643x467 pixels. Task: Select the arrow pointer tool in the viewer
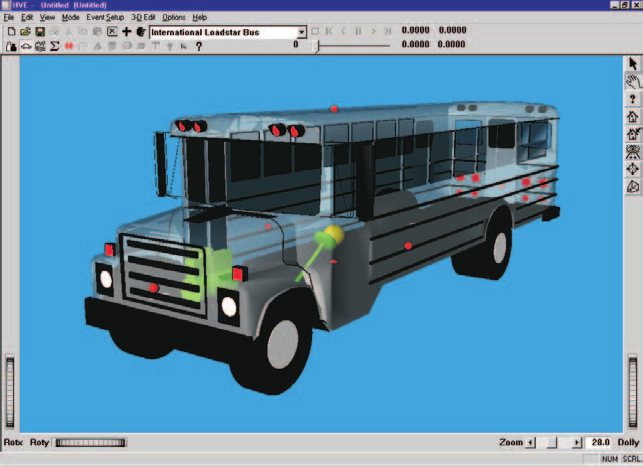(633, 64)
